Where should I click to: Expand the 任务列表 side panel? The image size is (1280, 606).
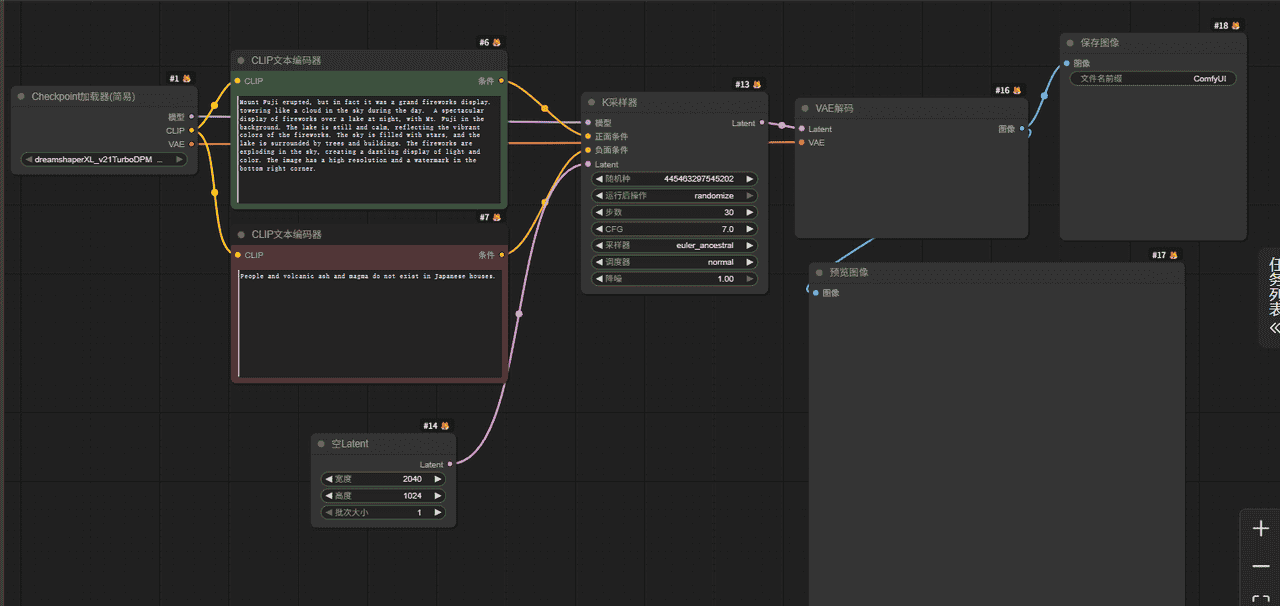click(1273, 327)
